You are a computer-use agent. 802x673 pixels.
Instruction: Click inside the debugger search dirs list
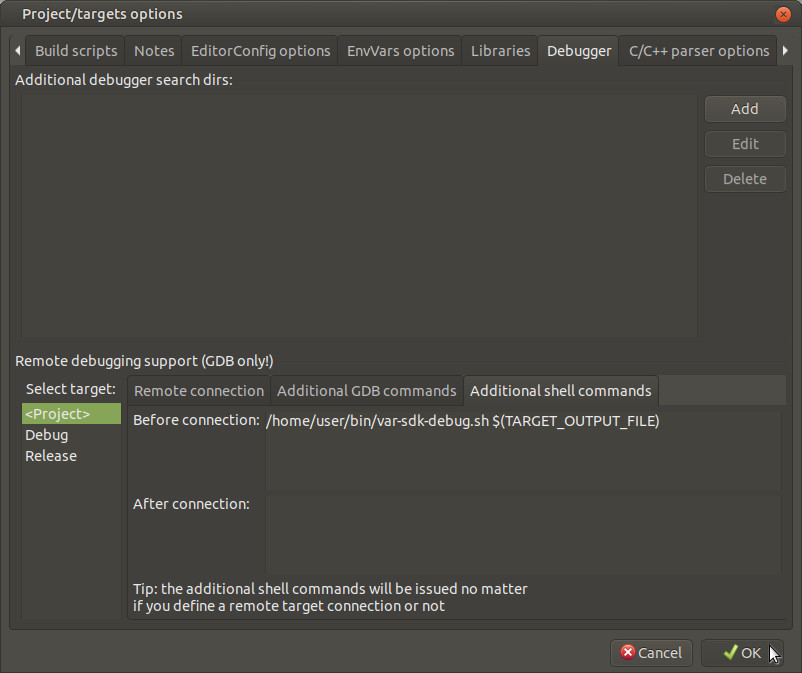click(359, 215)
